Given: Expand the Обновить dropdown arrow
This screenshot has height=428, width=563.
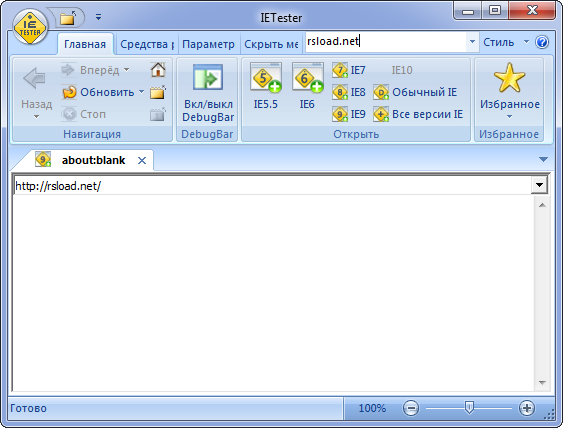Looking at the screenshot, I should point(141,92).
